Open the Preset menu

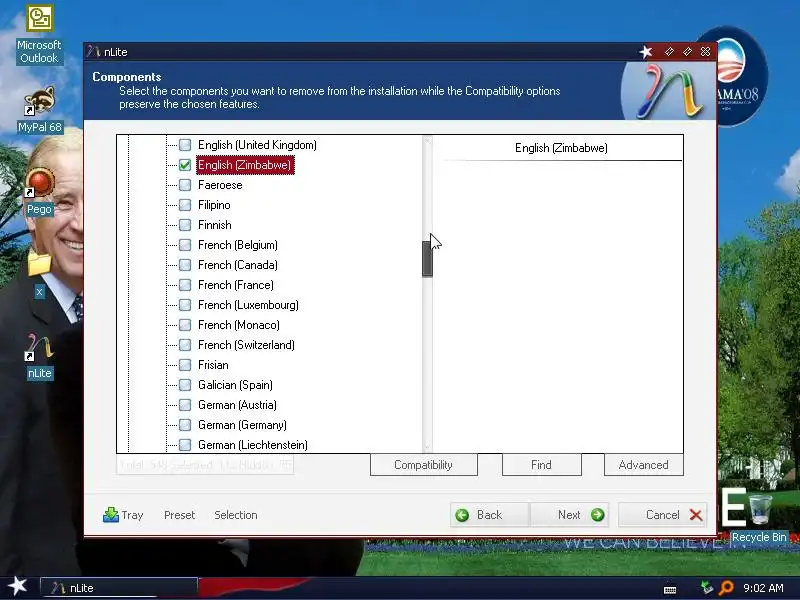[180, 515]
